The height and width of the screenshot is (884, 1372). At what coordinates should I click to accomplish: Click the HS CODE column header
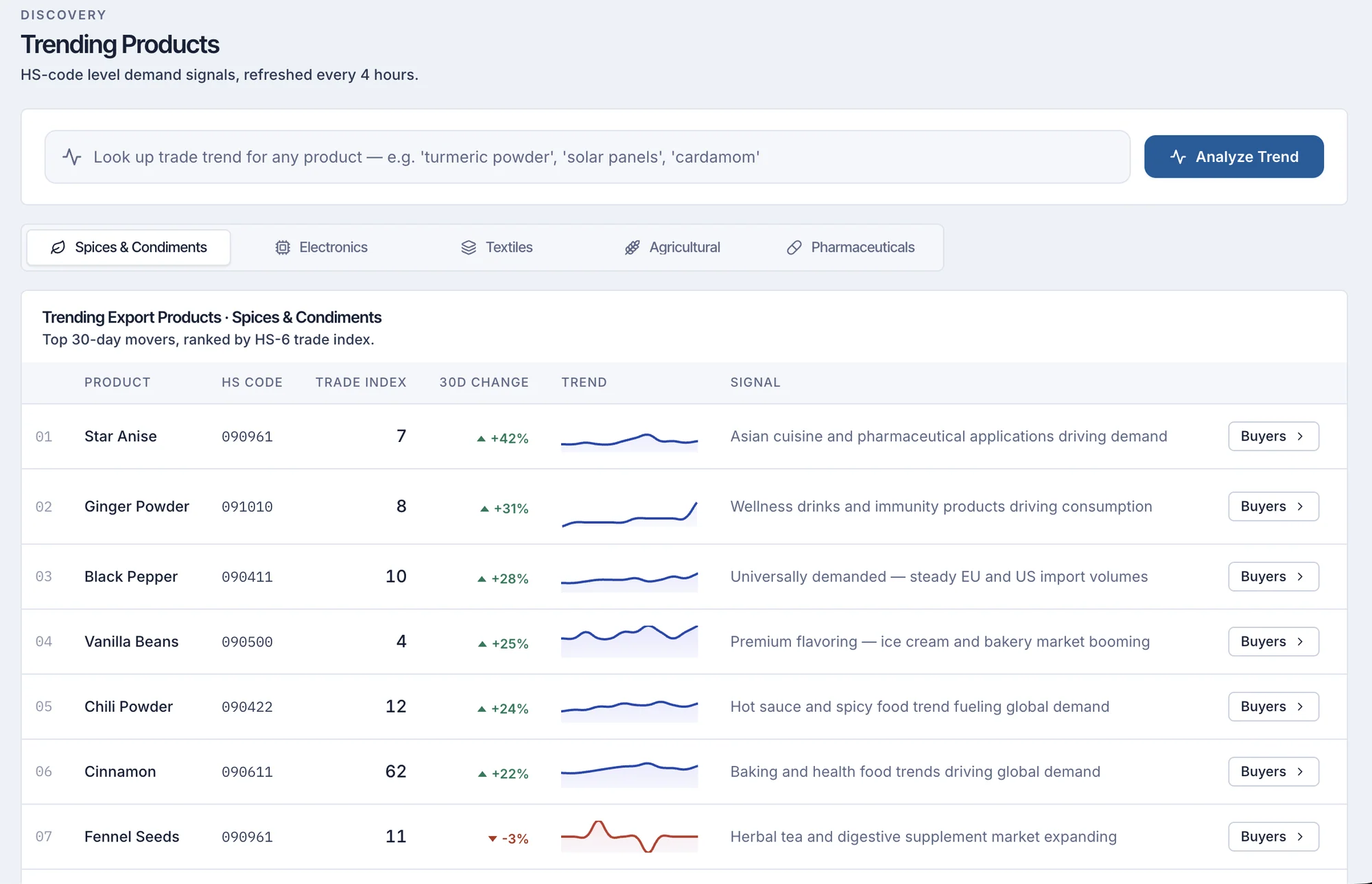click(252, 382)
